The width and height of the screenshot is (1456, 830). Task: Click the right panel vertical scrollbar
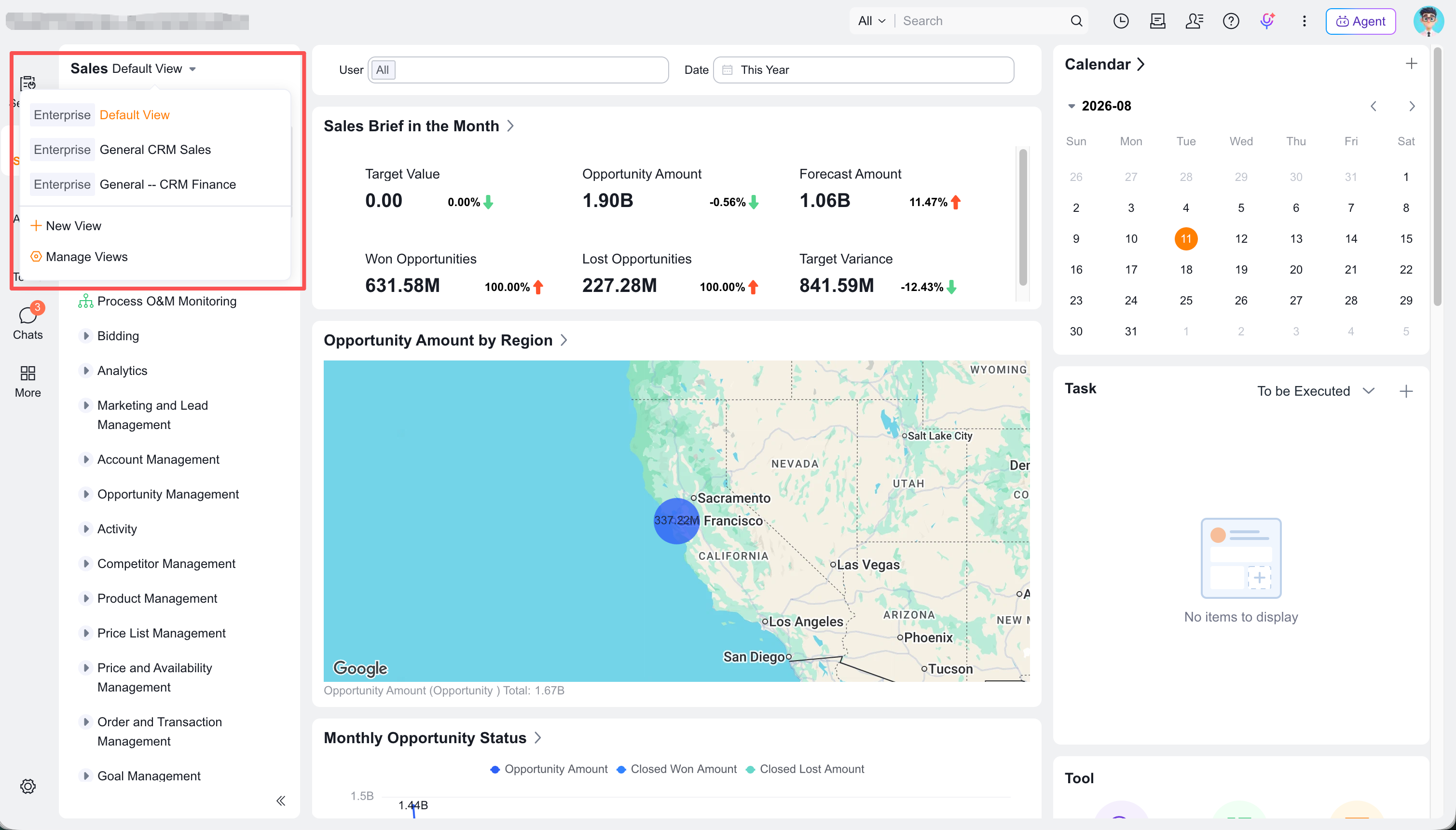[x=1438, y=177]
